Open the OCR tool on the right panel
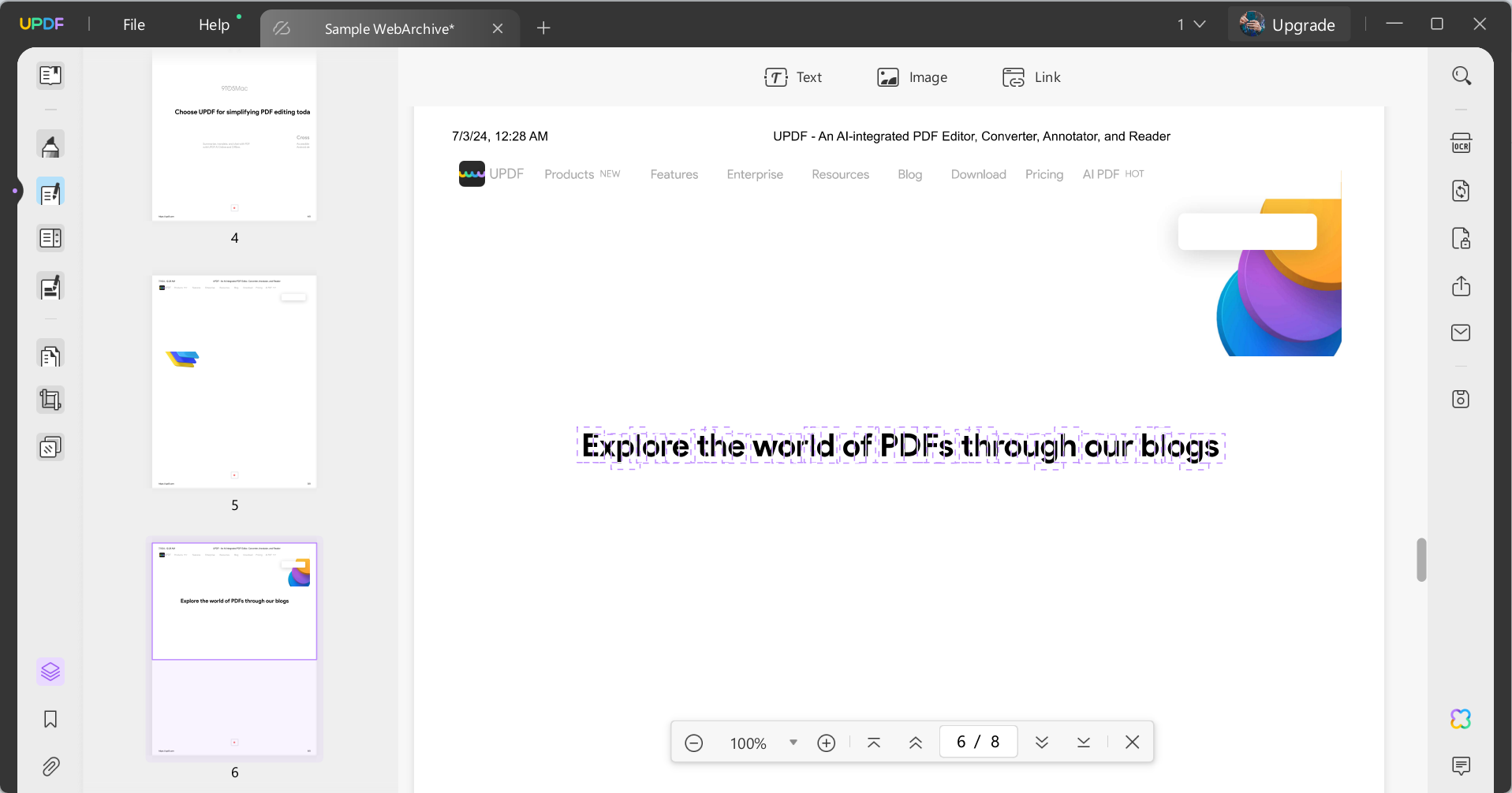Viewport: 1512px width, 793px height. click(x=1461, y=143)
